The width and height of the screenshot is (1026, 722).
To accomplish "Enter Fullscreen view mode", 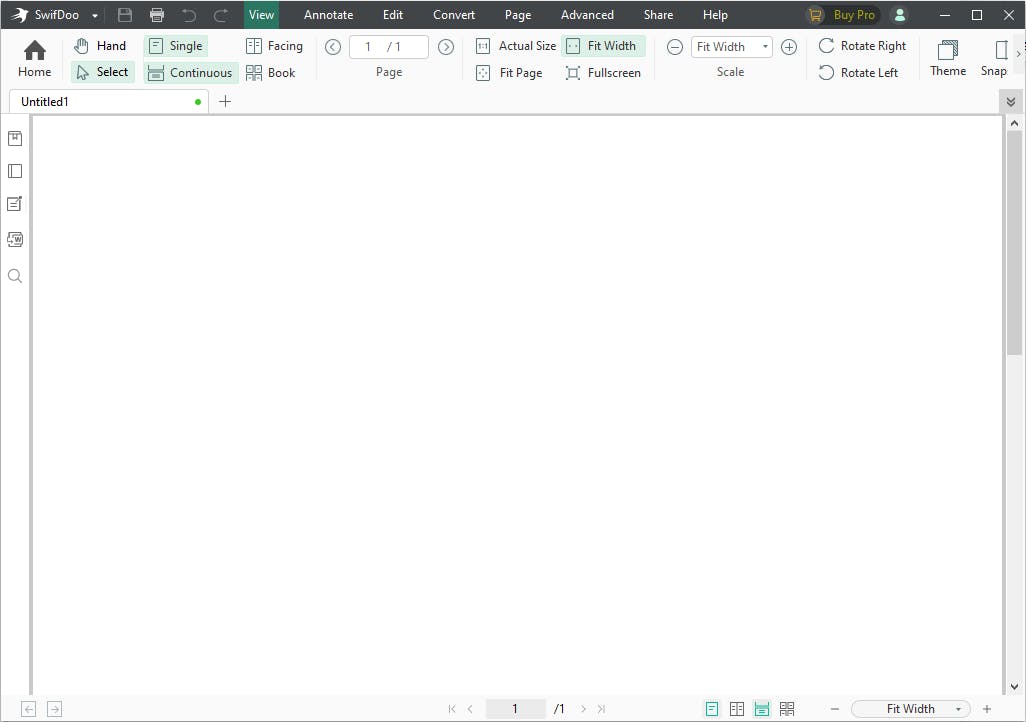I will (x=603, y=73).
